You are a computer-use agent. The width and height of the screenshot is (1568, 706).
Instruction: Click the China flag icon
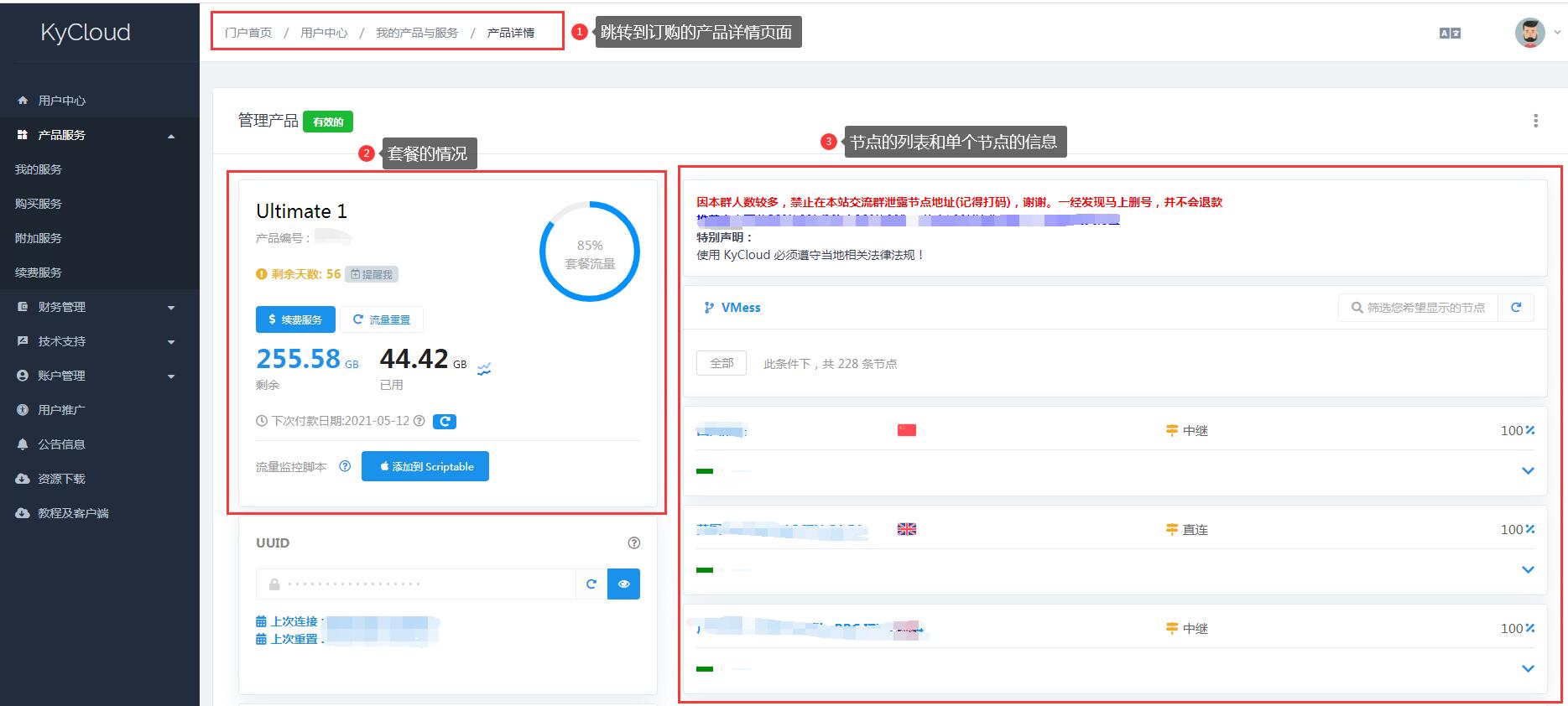[x=907, y=430]
